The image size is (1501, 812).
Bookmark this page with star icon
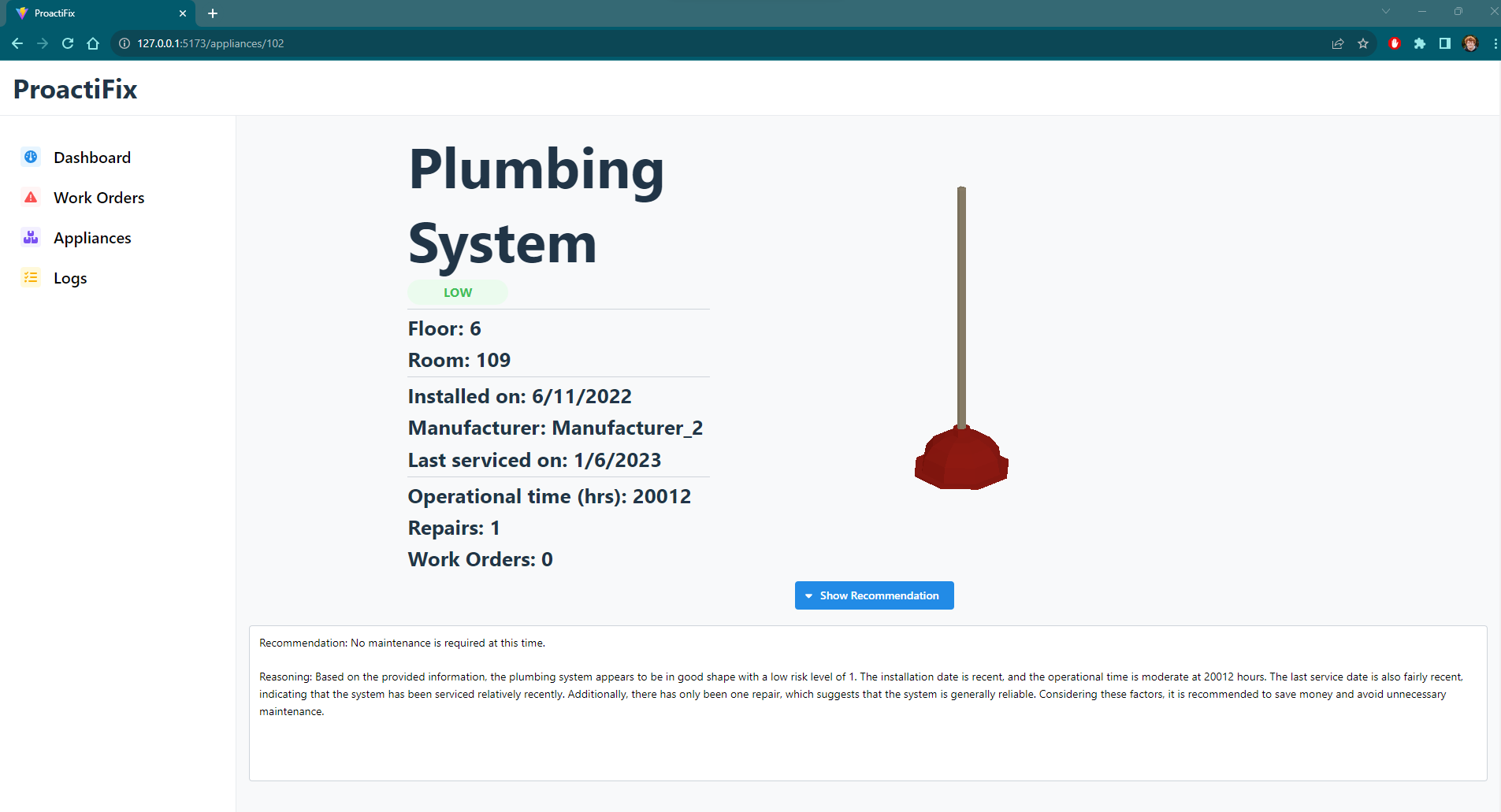click(x=1363, y=43)
